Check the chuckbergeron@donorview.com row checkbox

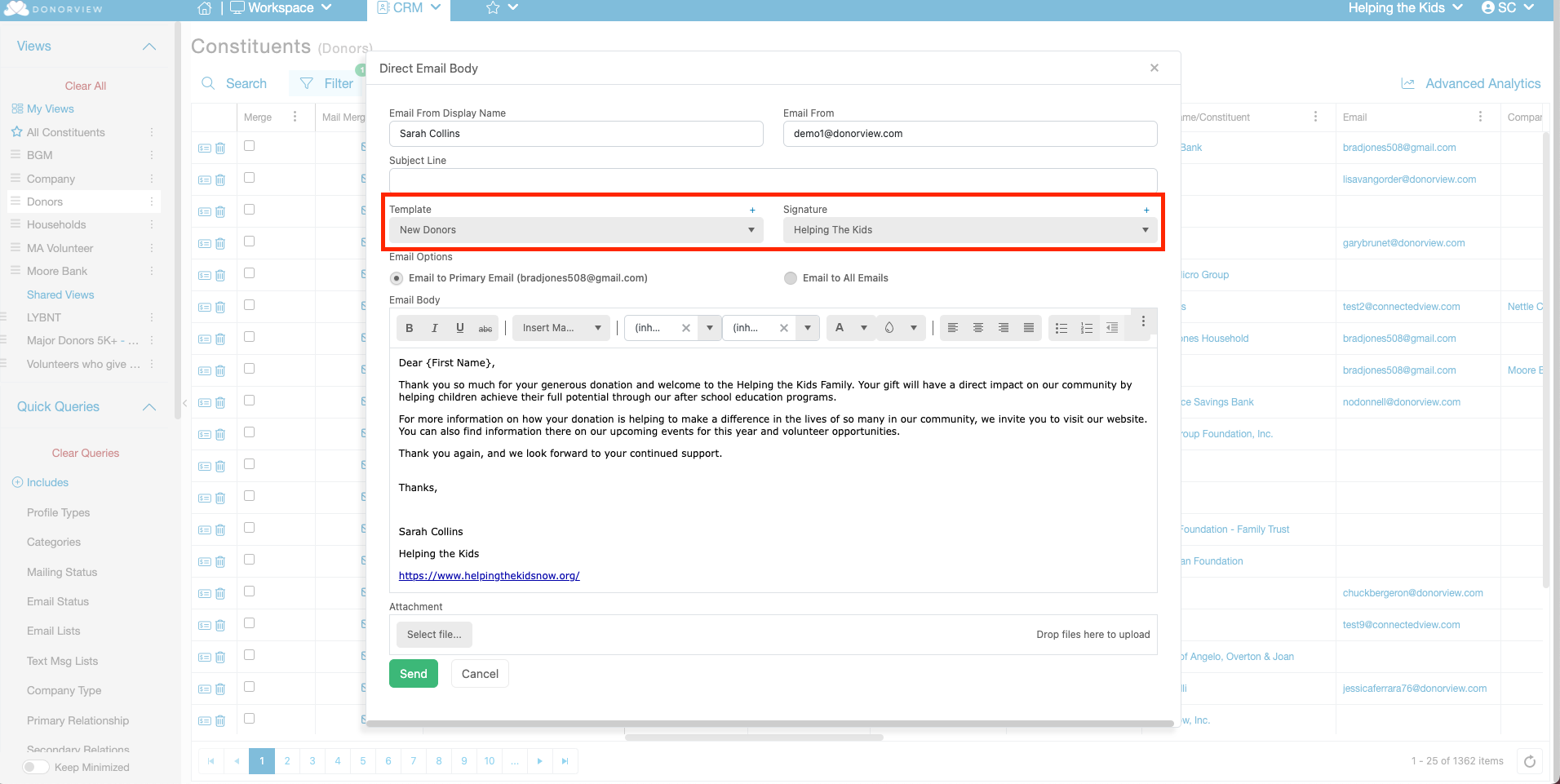click(250, 591)
